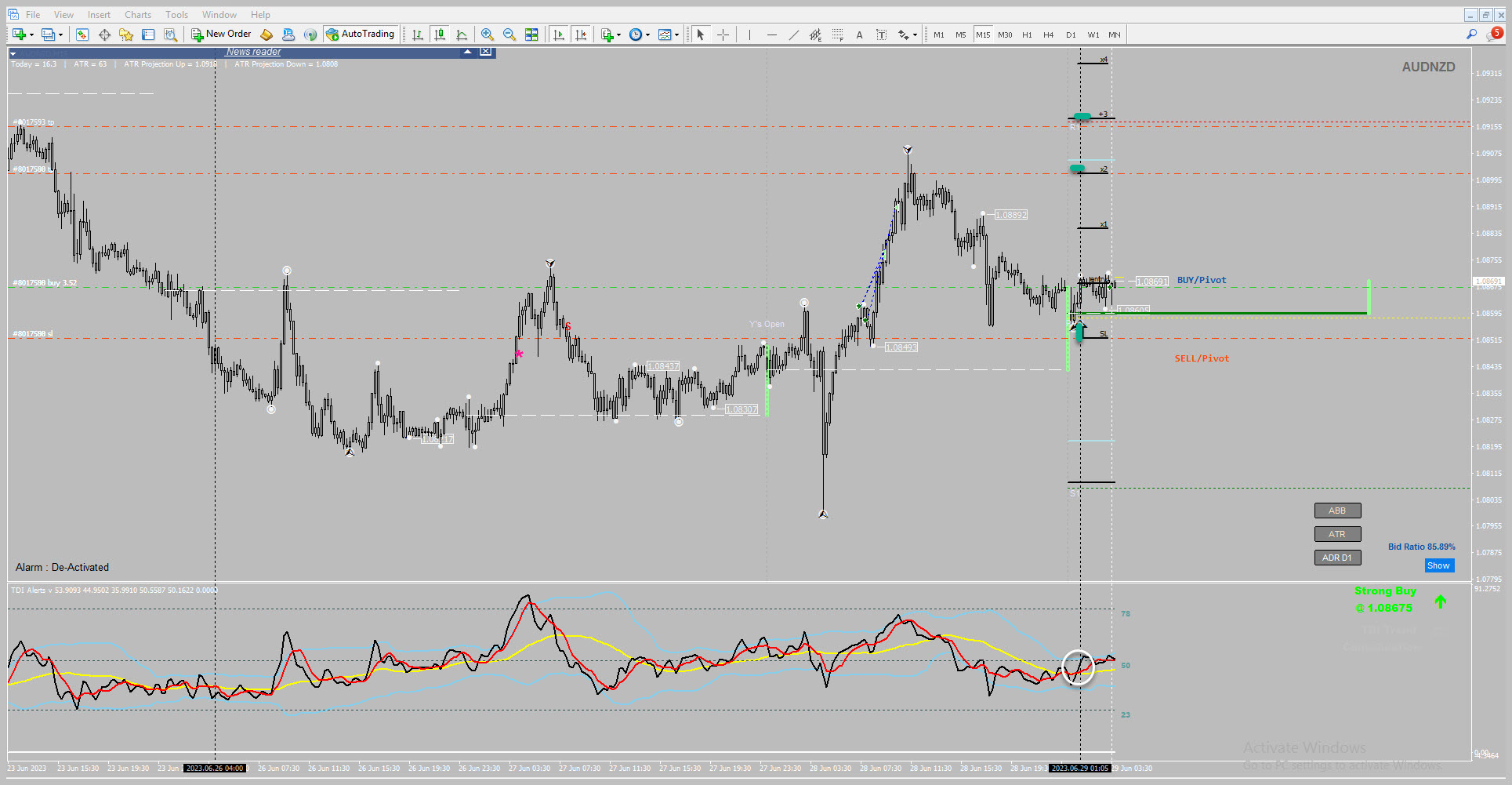Open the File menu
The height and width of the screenshot is (785, 1512).
pos(33,15)
